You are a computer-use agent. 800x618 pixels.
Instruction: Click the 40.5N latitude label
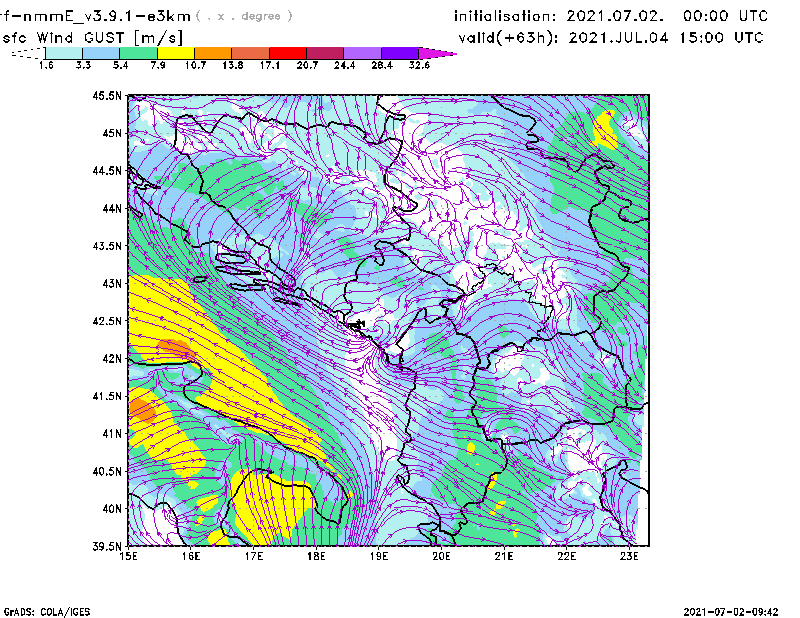click(x=107, y=471)
